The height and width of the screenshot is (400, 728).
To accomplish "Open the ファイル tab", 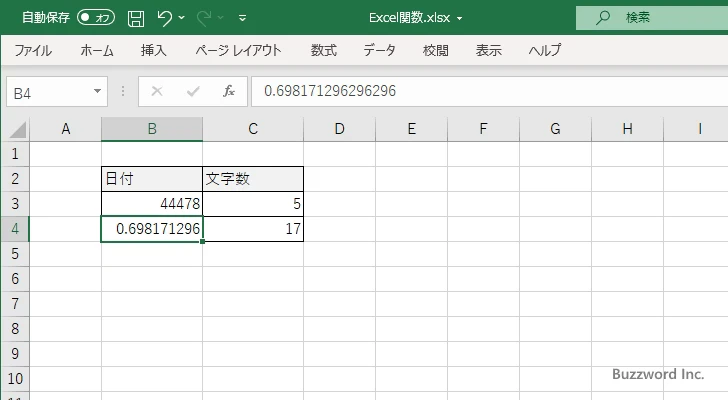I will [33, 50].
